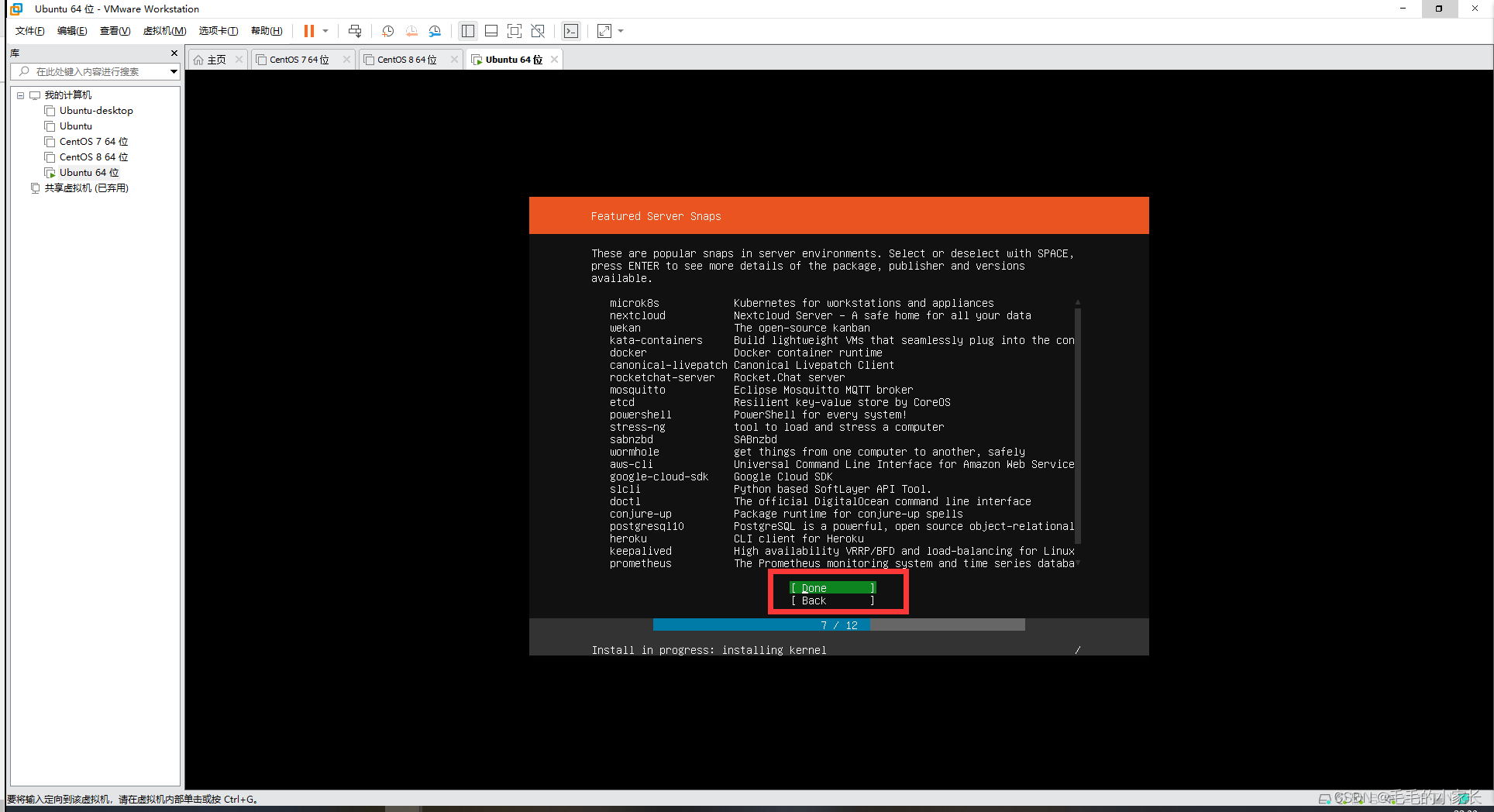Select the Ubuntu VM in the library
The image size is (1494, 812).
[x=75, y=126]
